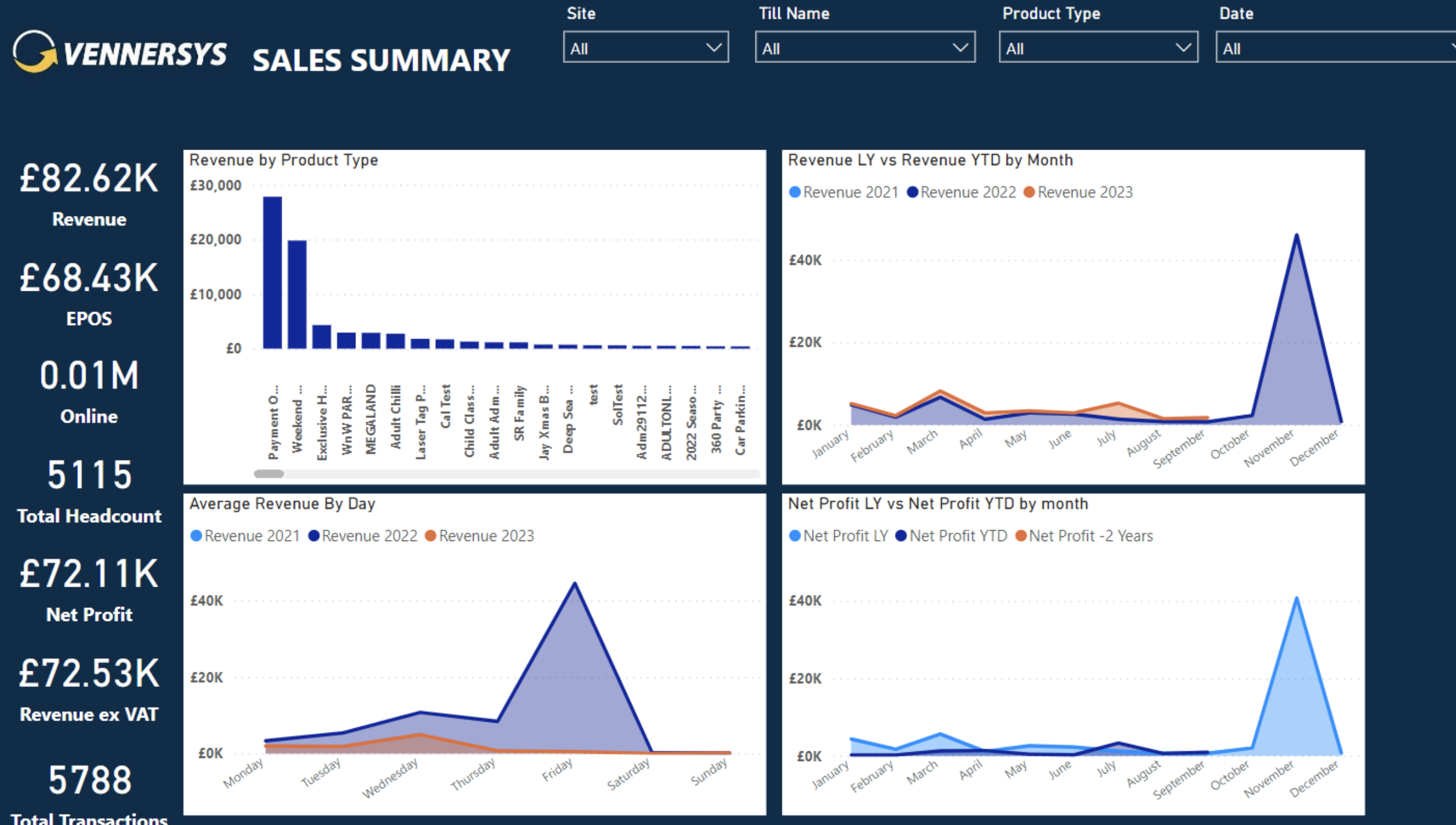Viewport: 1456px width, 825px height.
Task: Click Revenue 2022 legend marker in monthly chart
Action: tap(913, 193)
